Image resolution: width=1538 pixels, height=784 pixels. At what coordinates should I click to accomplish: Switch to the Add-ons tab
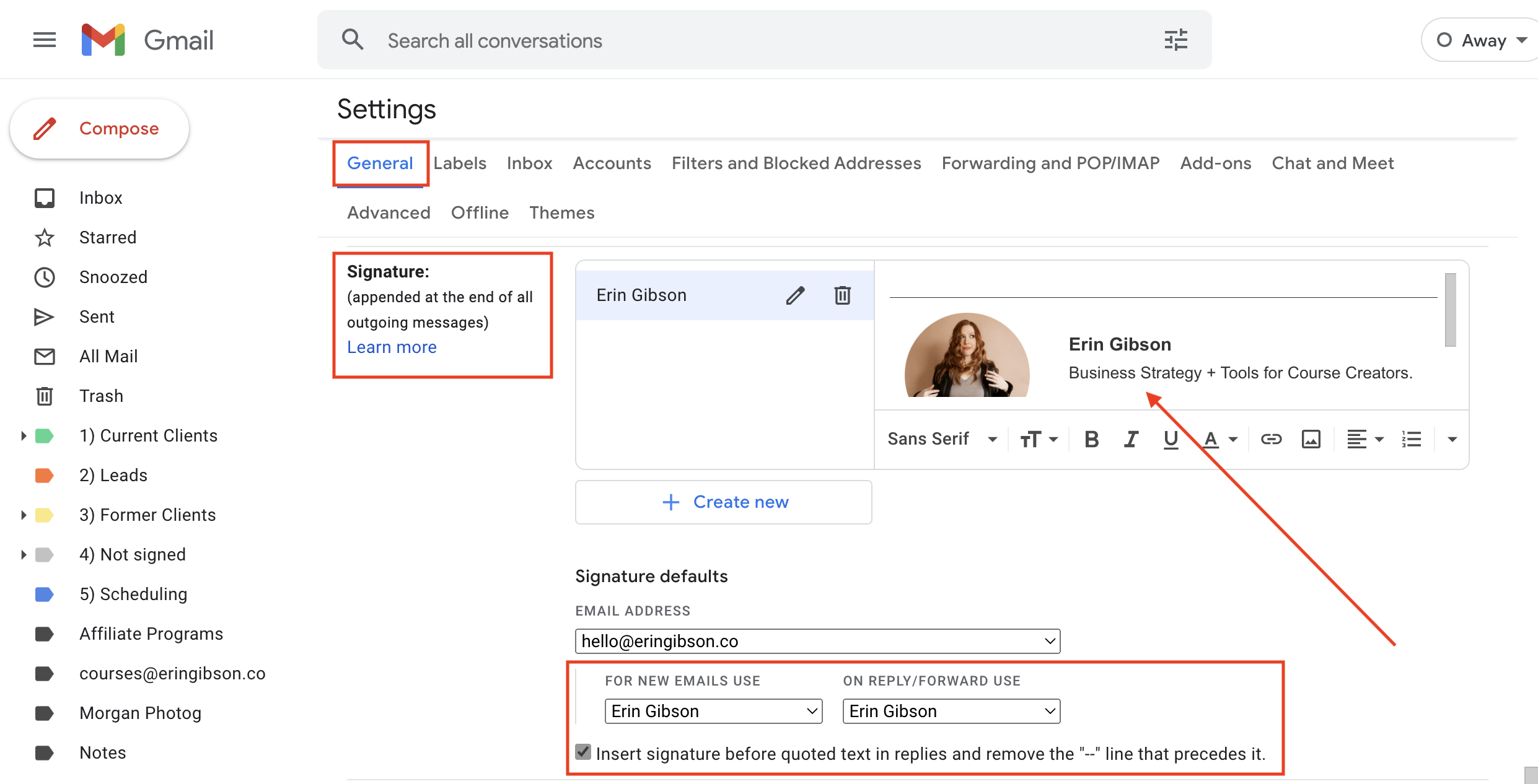(x=1215, y=163)
